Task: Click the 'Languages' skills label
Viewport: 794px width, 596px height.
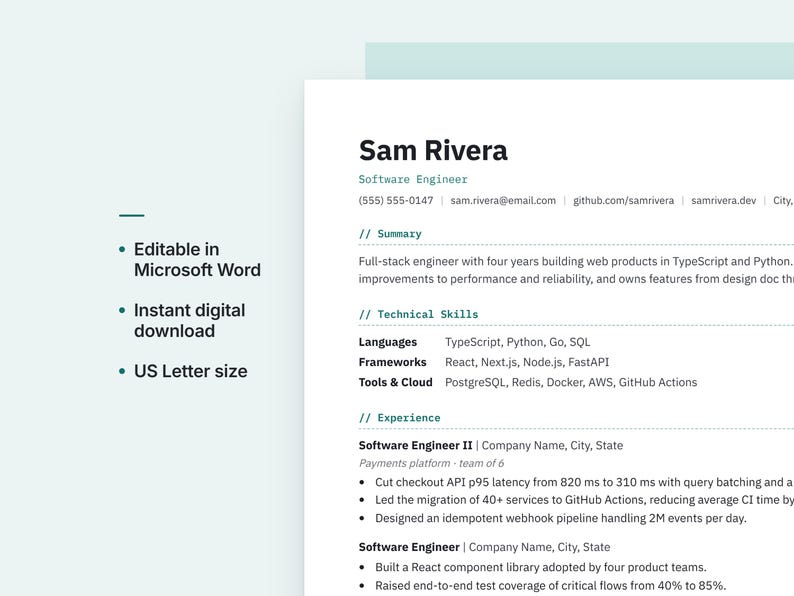Action: (x=388, y=342)
